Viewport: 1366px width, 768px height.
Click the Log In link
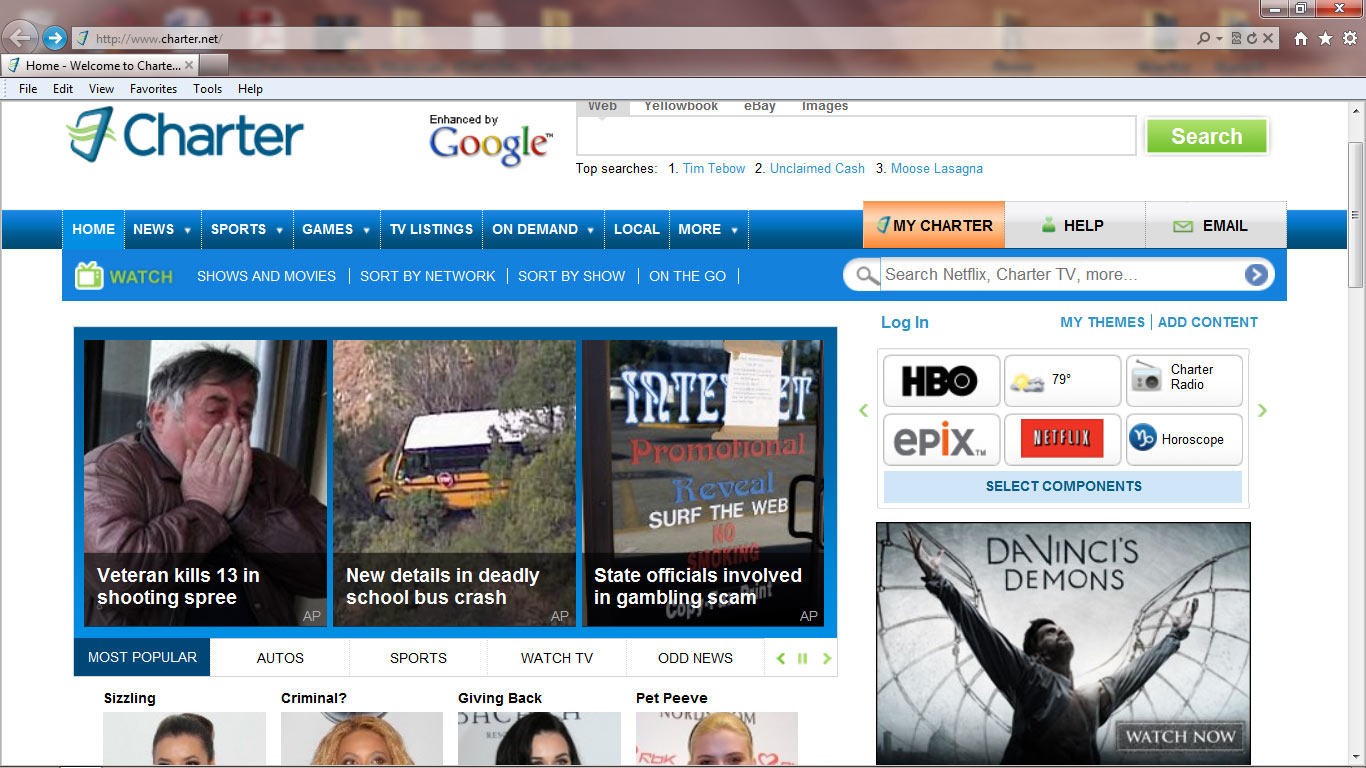(x=905, y=322)
